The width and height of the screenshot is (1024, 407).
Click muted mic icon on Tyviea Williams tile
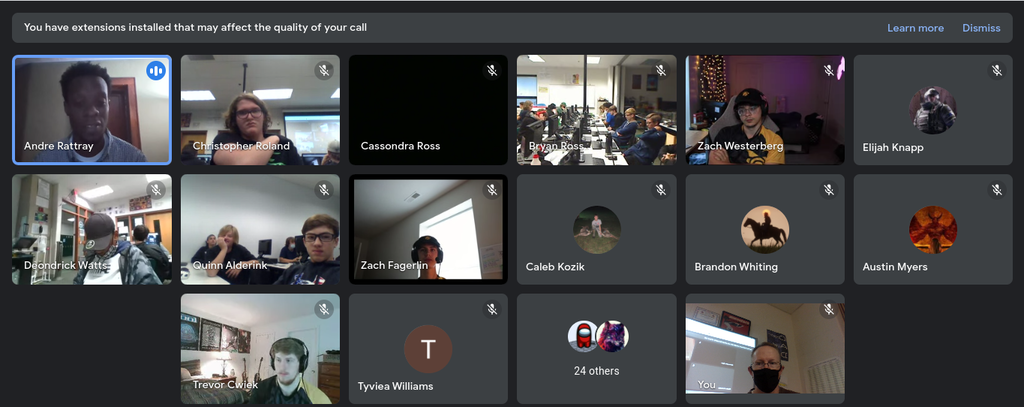(x=492, y=309)
